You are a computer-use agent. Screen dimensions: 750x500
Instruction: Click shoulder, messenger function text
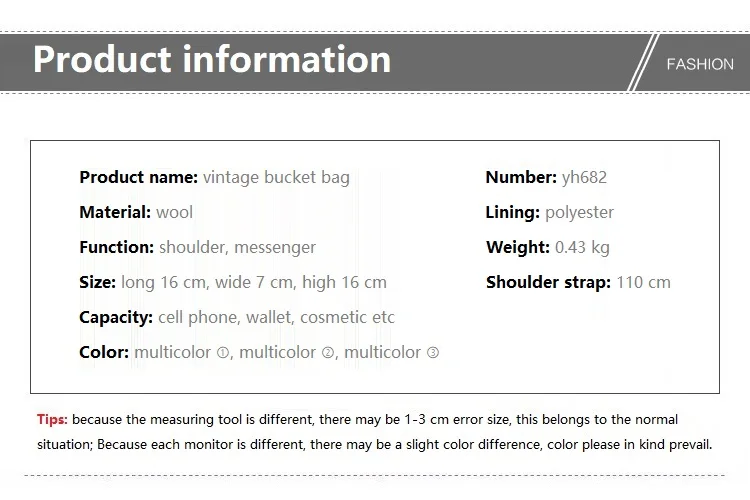[x=237, y=247]
